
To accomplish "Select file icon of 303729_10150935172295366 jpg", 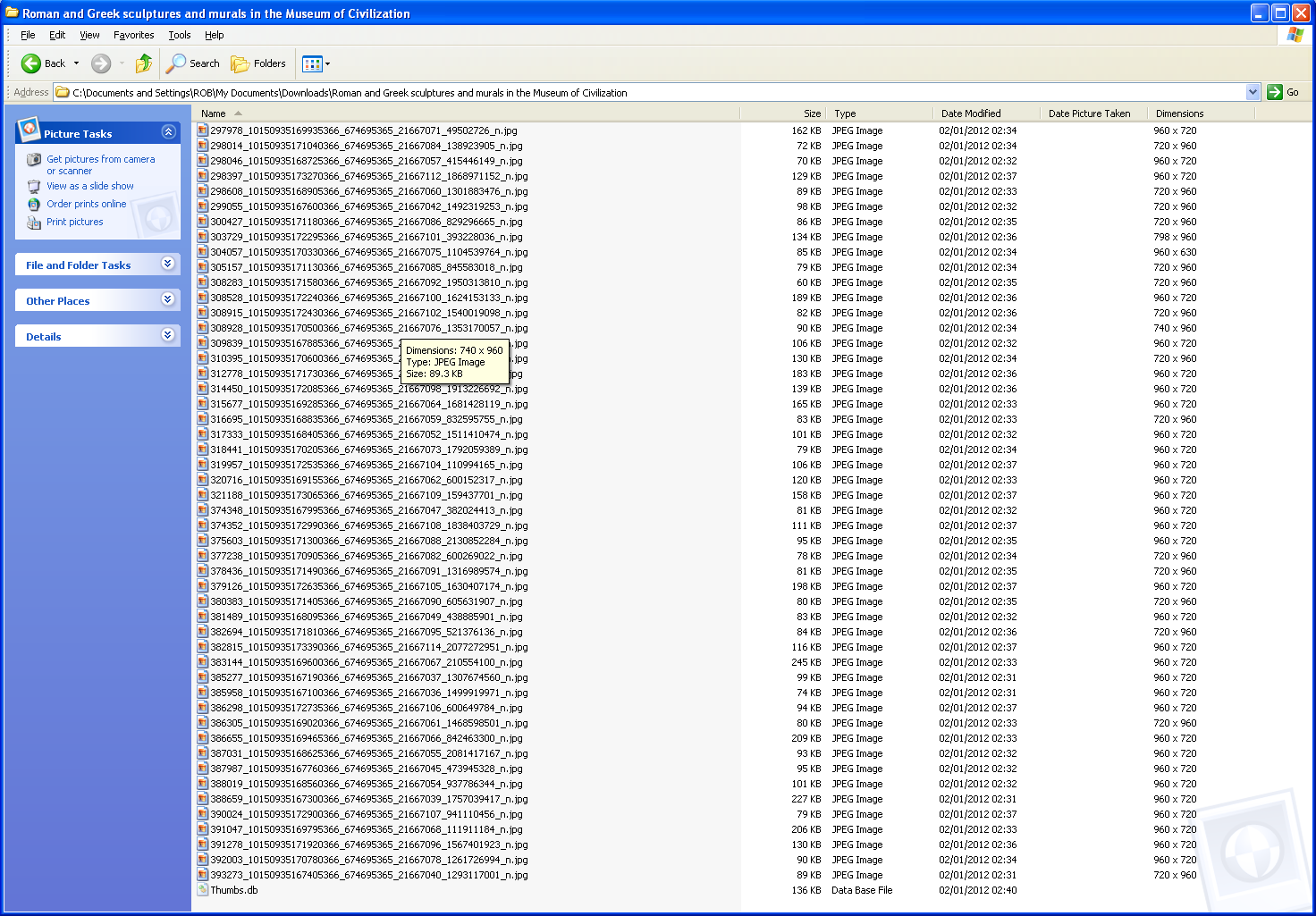I will (203, 237).
